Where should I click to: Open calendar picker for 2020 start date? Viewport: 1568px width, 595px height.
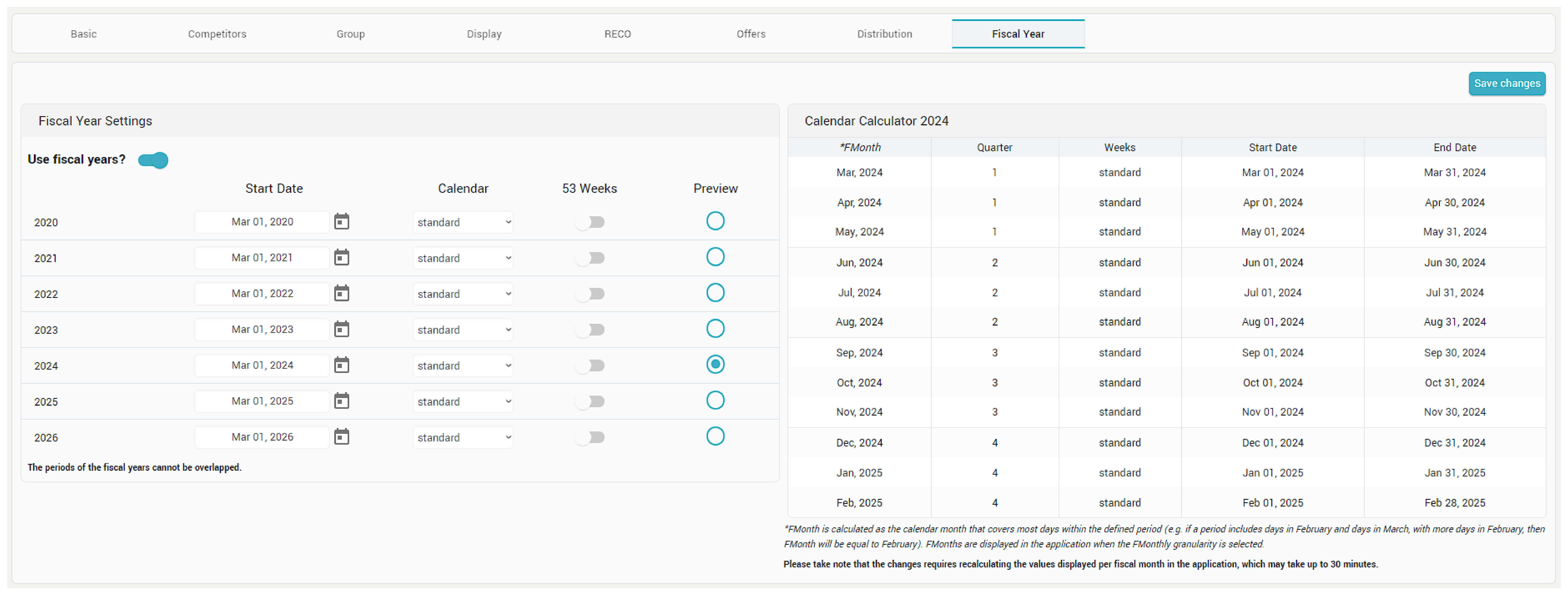tap(341, 221)
